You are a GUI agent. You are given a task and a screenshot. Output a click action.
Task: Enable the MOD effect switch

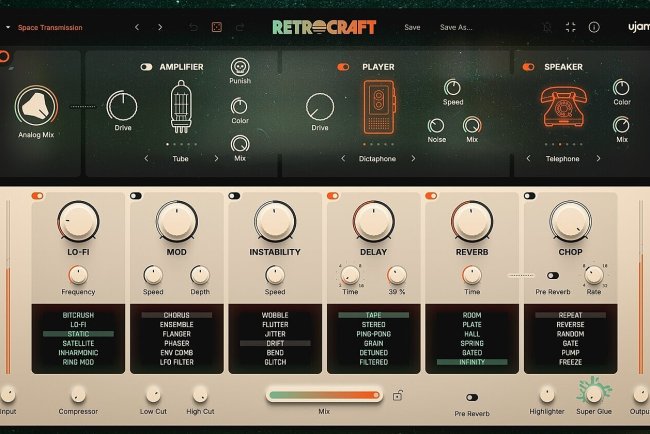(x=136, y=196)
